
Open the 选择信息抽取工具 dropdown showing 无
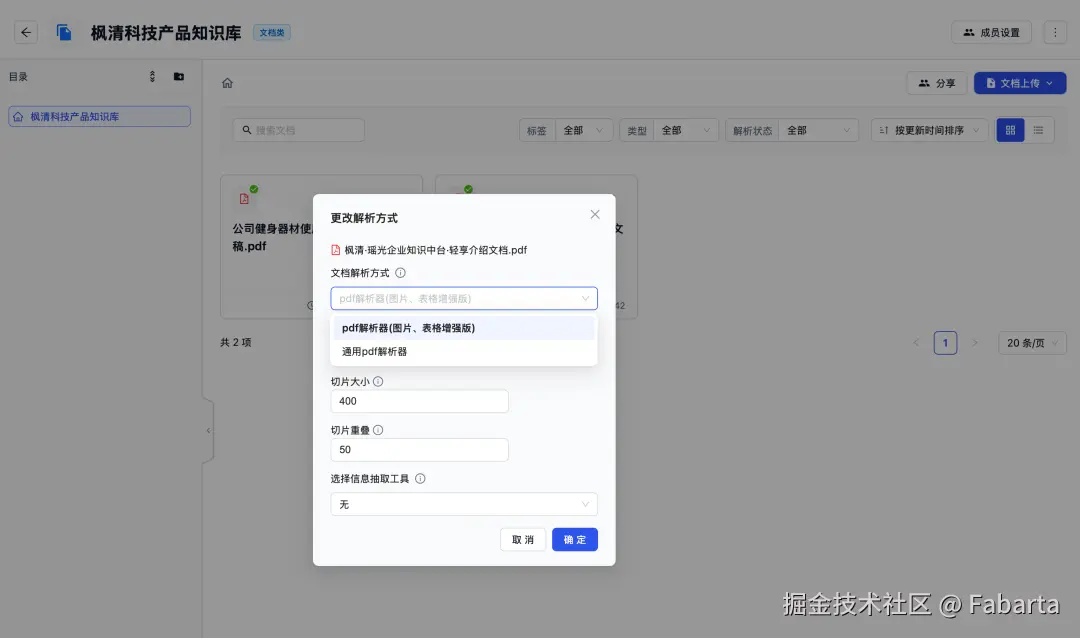464,504
